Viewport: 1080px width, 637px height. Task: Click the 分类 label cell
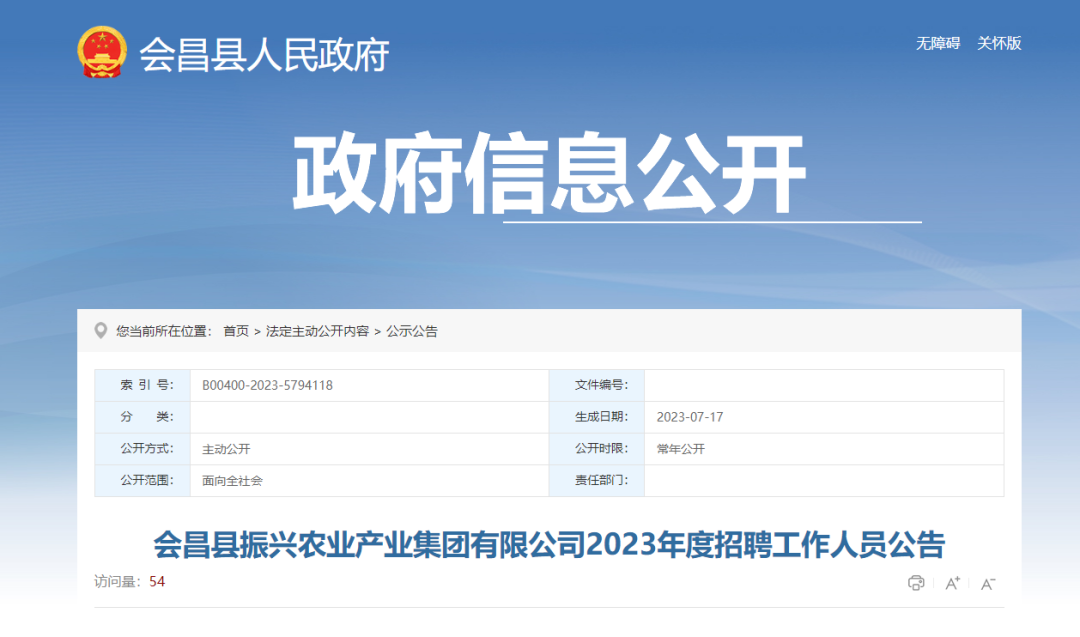click(143, 417)
